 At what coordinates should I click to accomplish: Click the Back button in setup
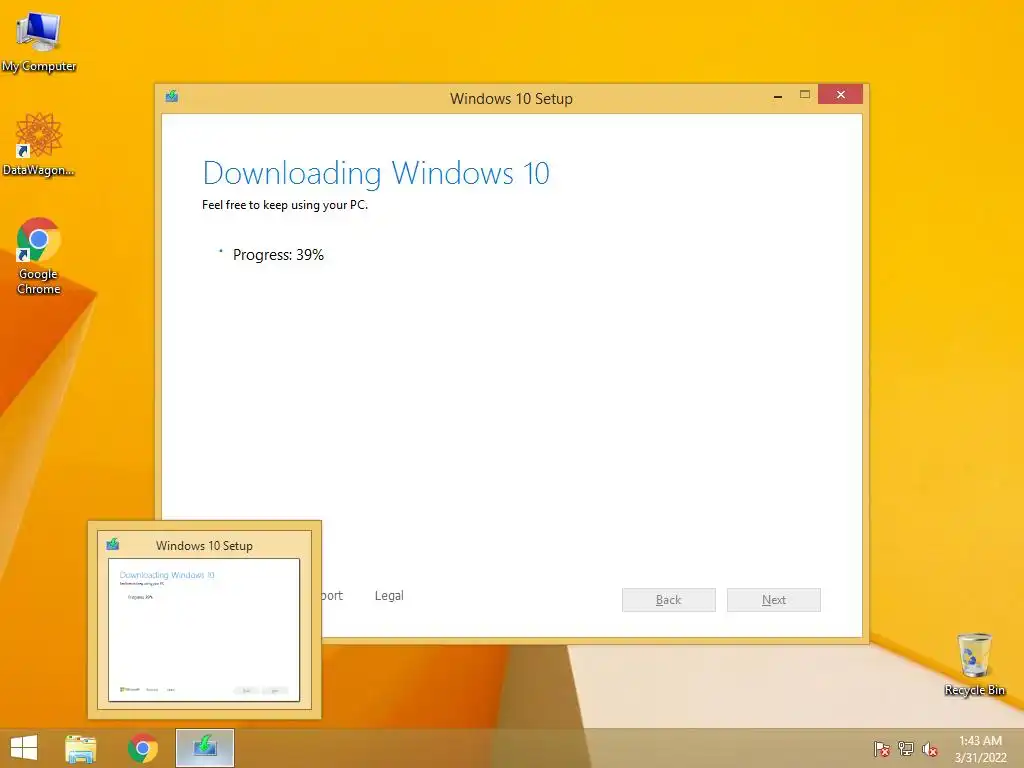669,600
